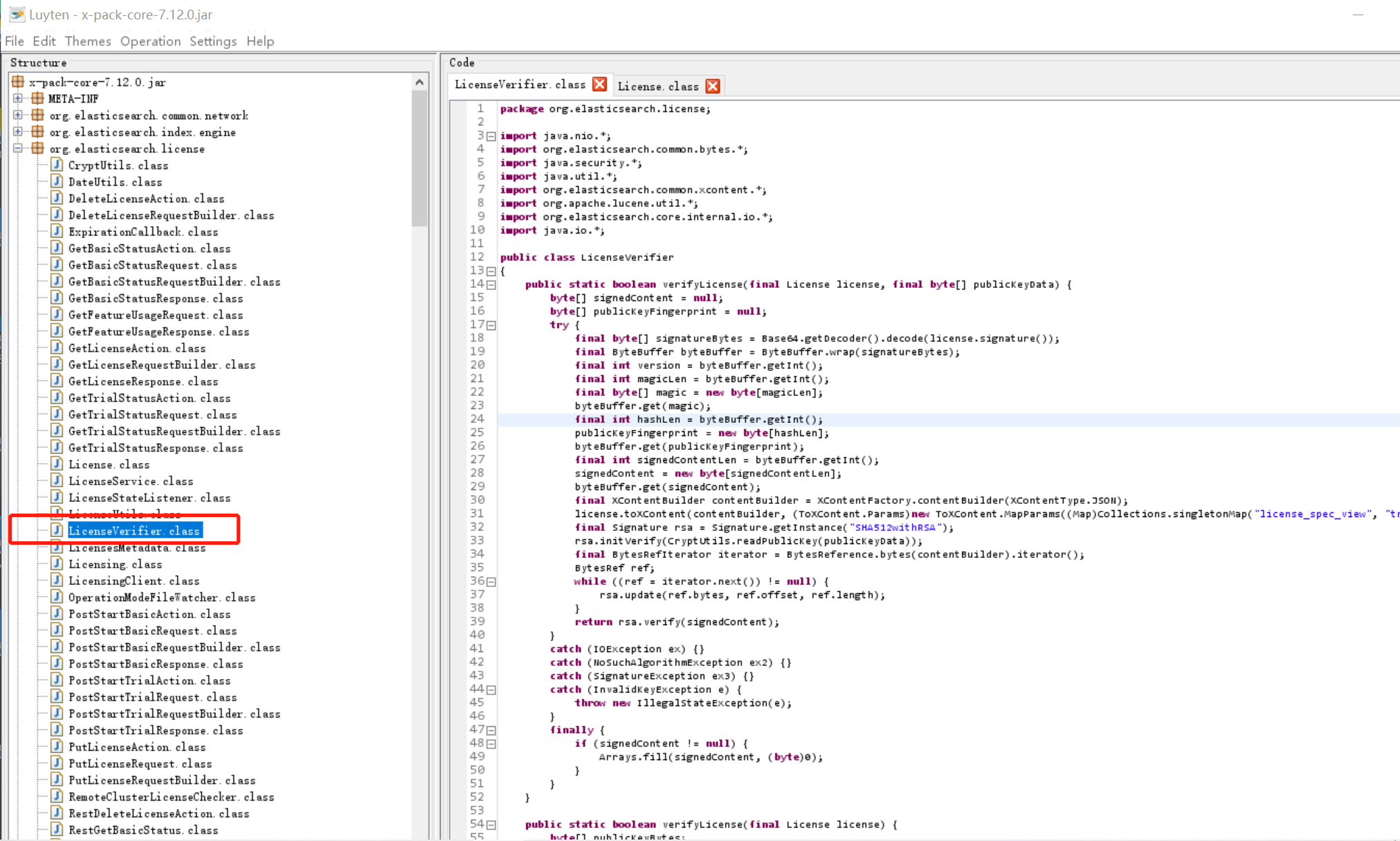Image resolution: width=1400 pixels, height=841 pixels.
Task: Open the File menu
Action: (15, 41)
